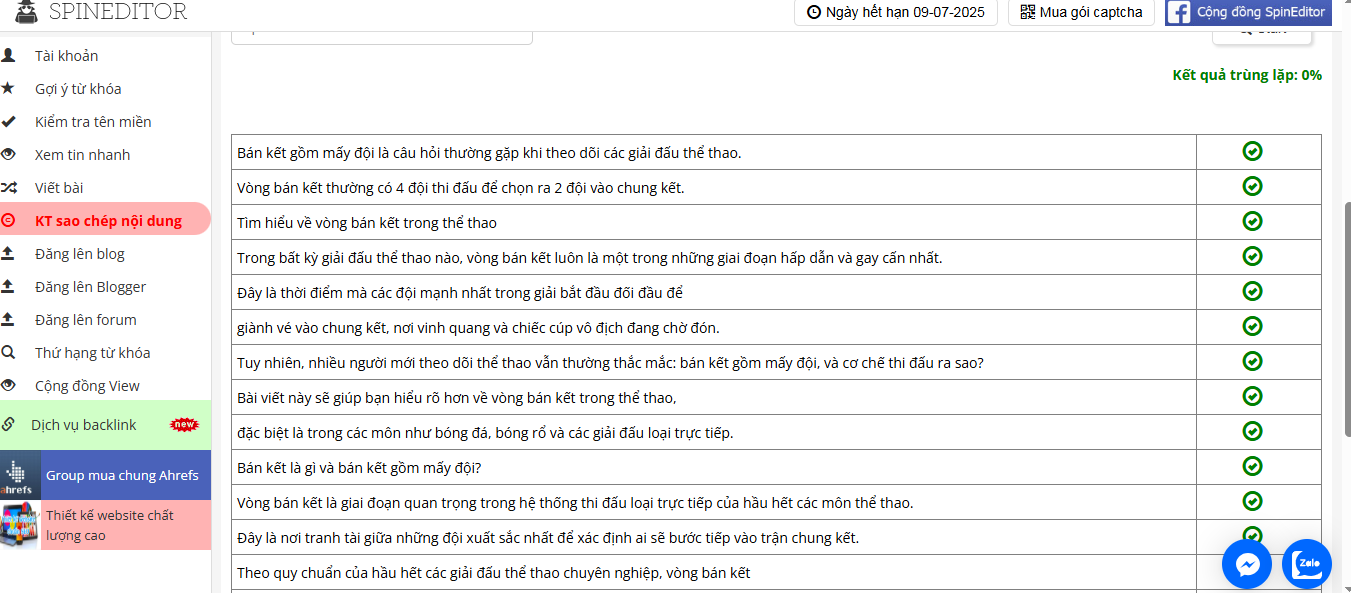Click sentence 'Bán kết là gì và bán kết gồm mấy đội?'
This screenshot has width=1351, height=593.
click(359, 467)
